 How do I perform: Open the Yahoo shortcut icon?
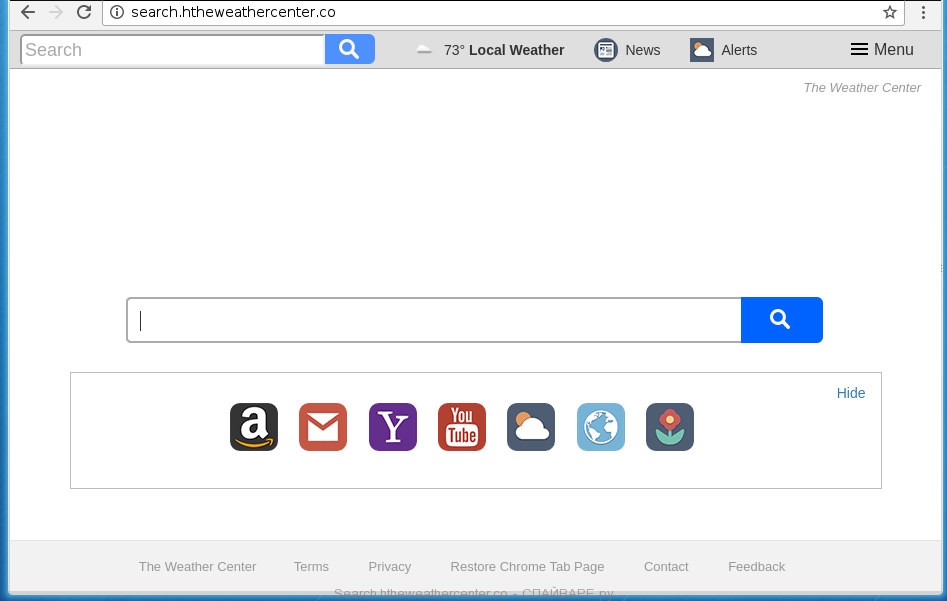pyautogui.click(x=393, y=427)
